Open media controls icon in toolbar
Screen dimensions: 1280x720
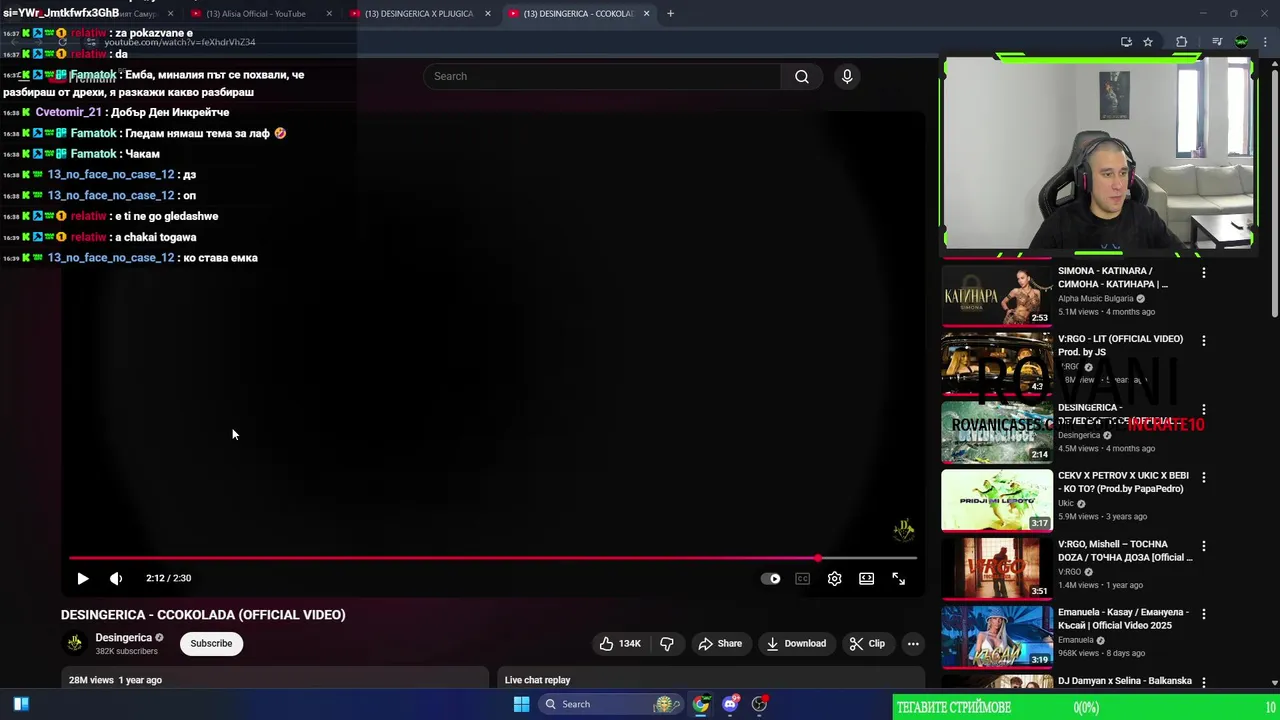tap(1217, 42)
